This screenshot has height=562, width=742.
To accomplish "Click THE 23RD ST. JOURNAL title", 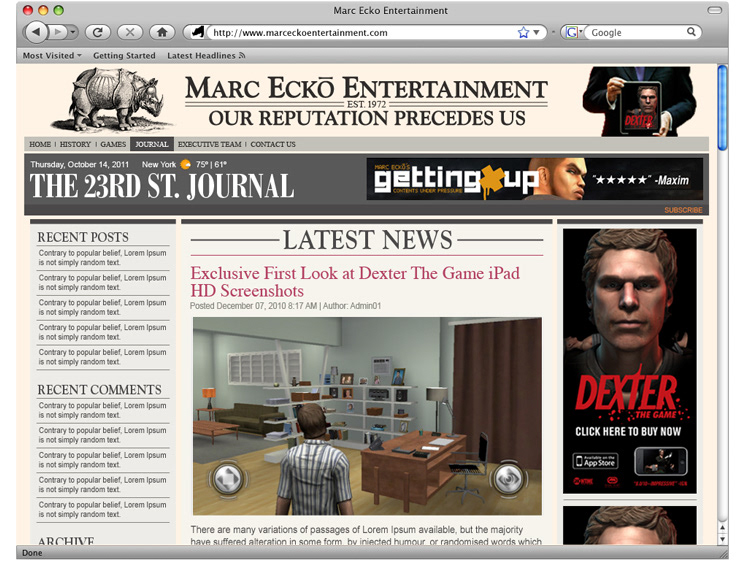I will click(162, 186).
